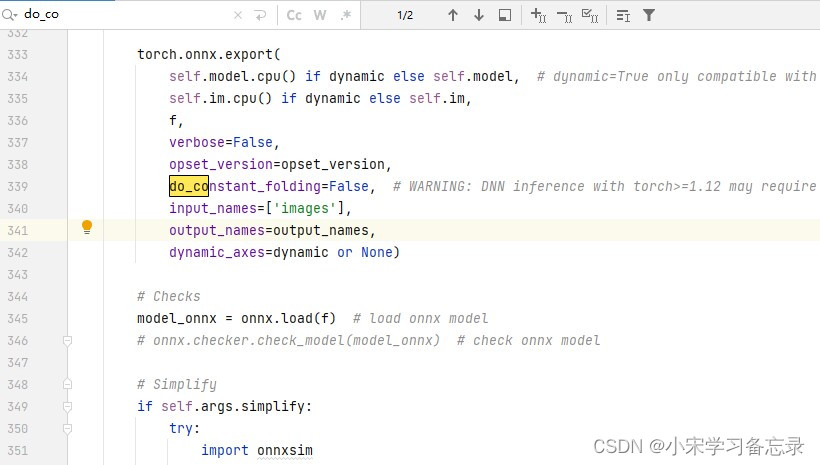
Task: Click the # load onnx model comment
Action: click(420, 319)
